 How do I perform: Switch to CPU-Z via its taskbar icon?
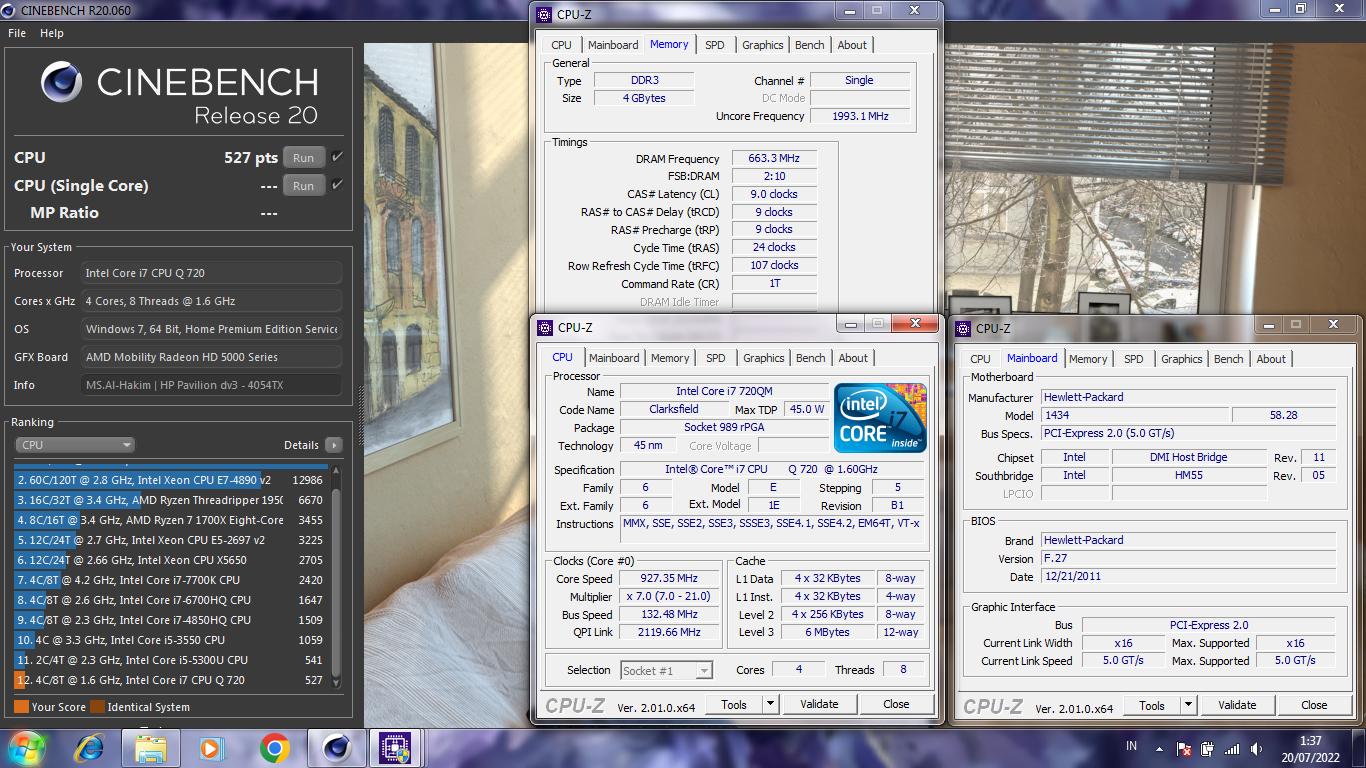pos(395,748)
